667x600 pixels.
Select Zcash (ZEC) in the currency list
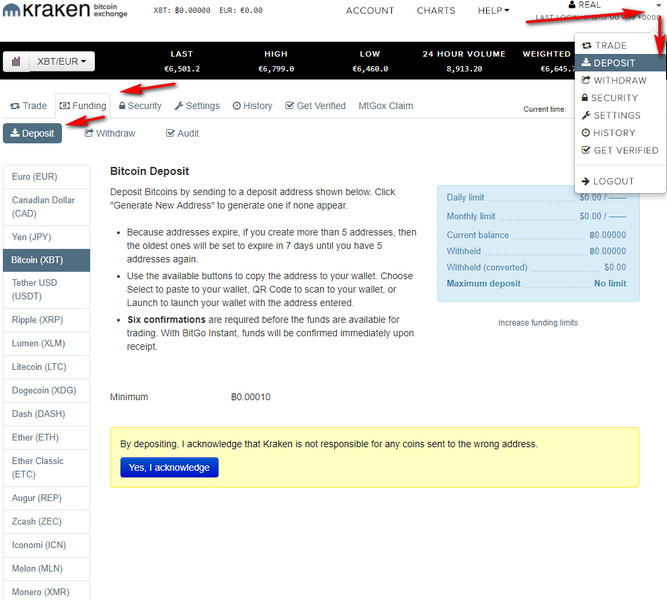coord(46,522)
